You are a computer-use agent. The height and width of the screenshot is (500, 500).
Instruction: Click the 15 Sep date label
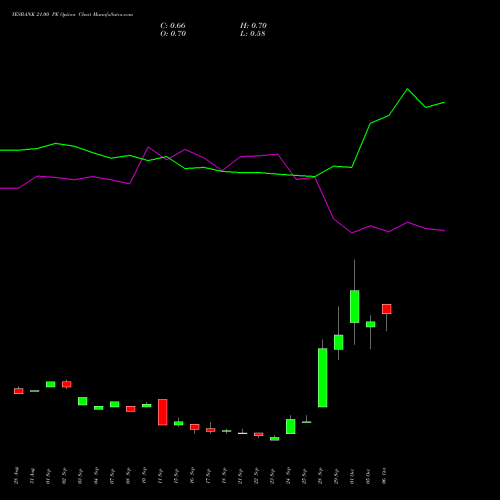click(176, 476)
